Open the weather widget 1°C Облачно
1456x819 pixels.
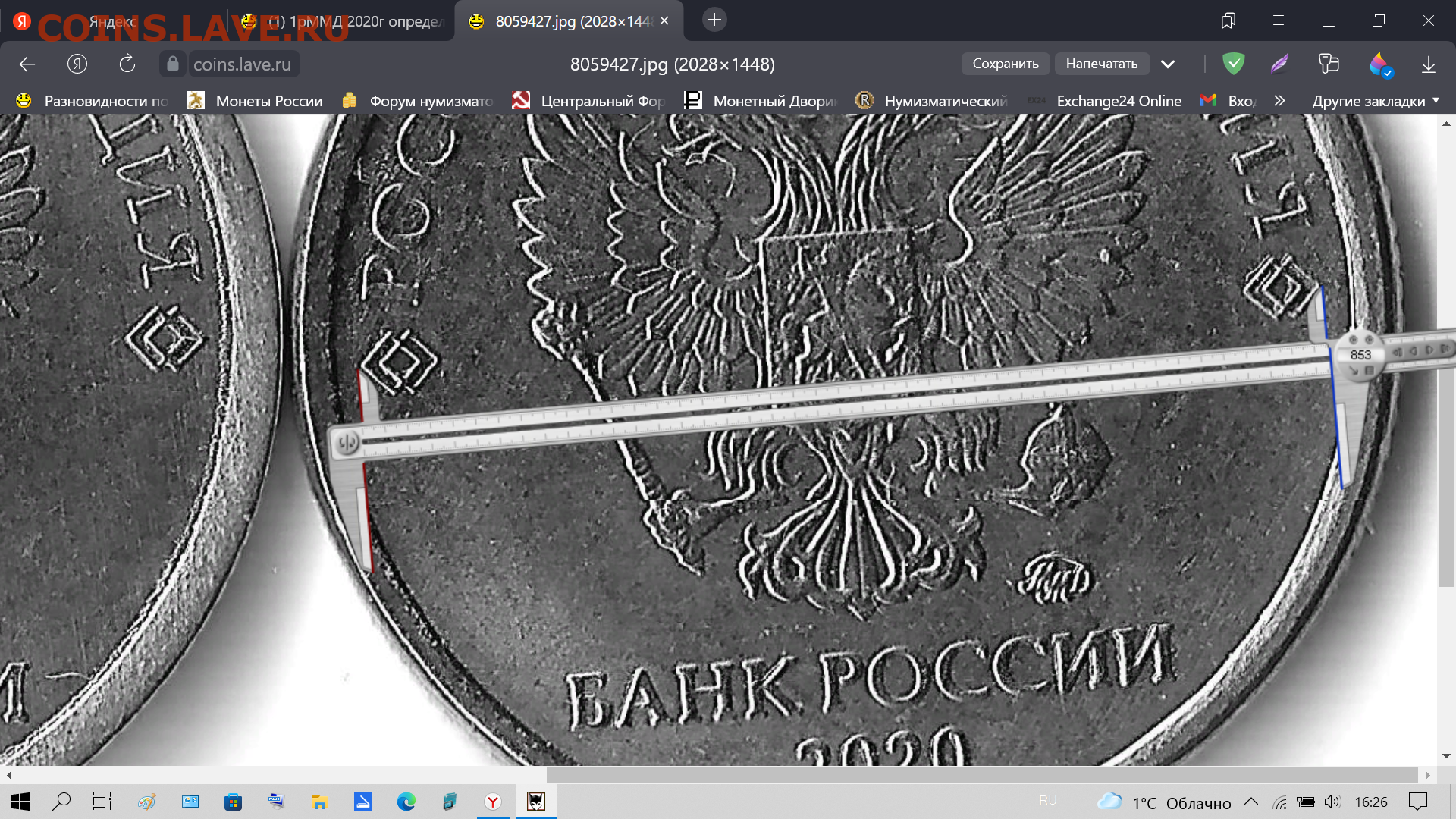(x=1164, y=802)
